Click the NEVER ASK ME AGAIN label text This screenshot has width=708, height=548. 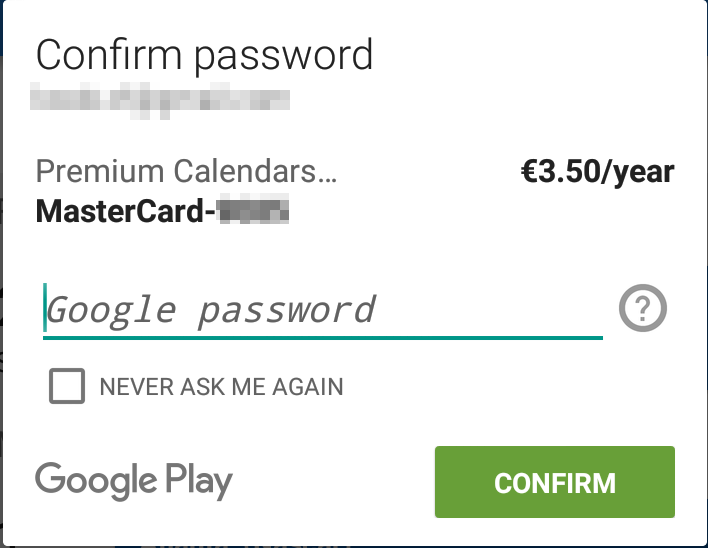[221, 387]
